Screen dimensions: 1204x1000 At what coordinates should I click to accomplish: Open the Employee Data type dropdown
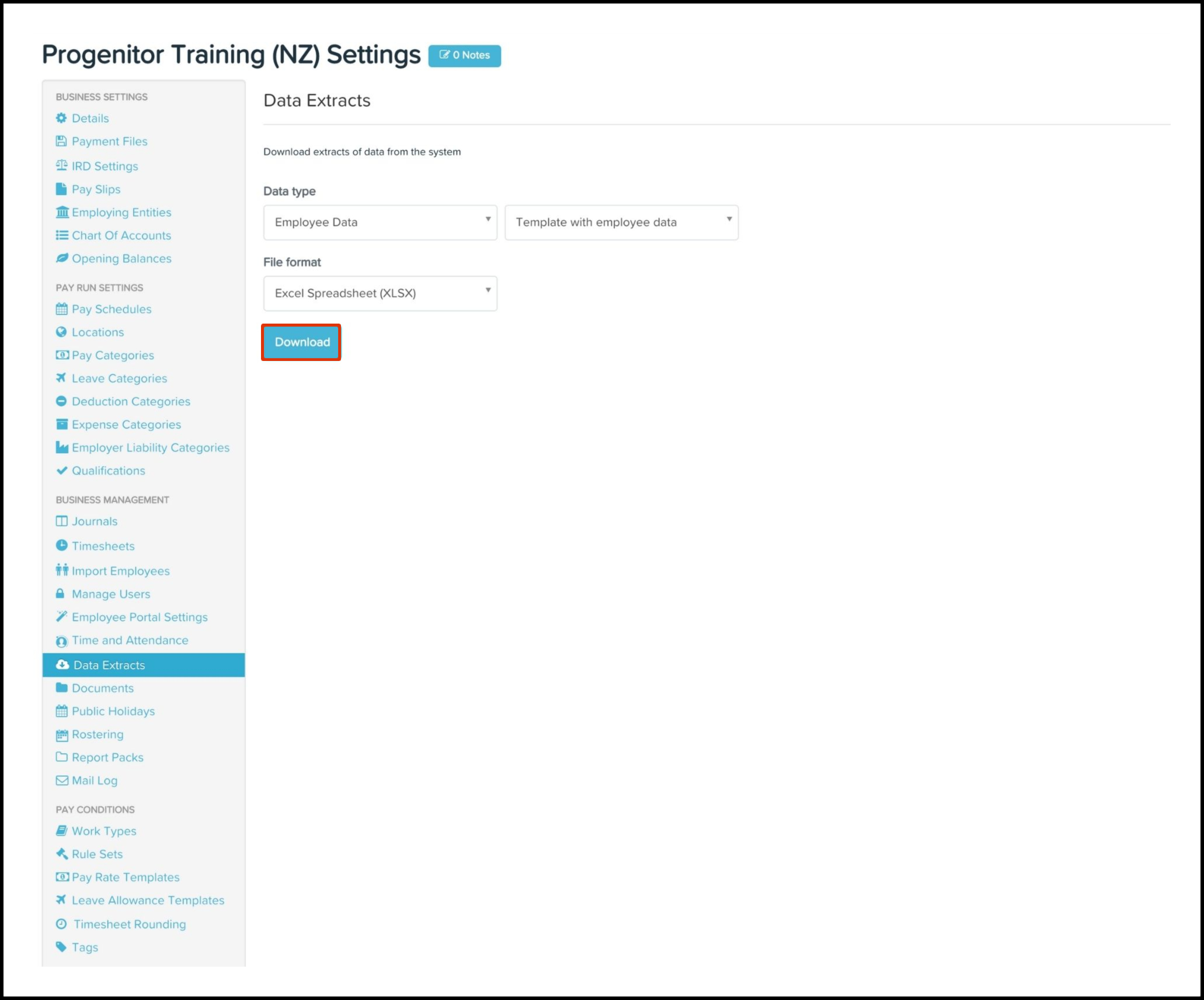pyautogui.click(x=380, y=223)
